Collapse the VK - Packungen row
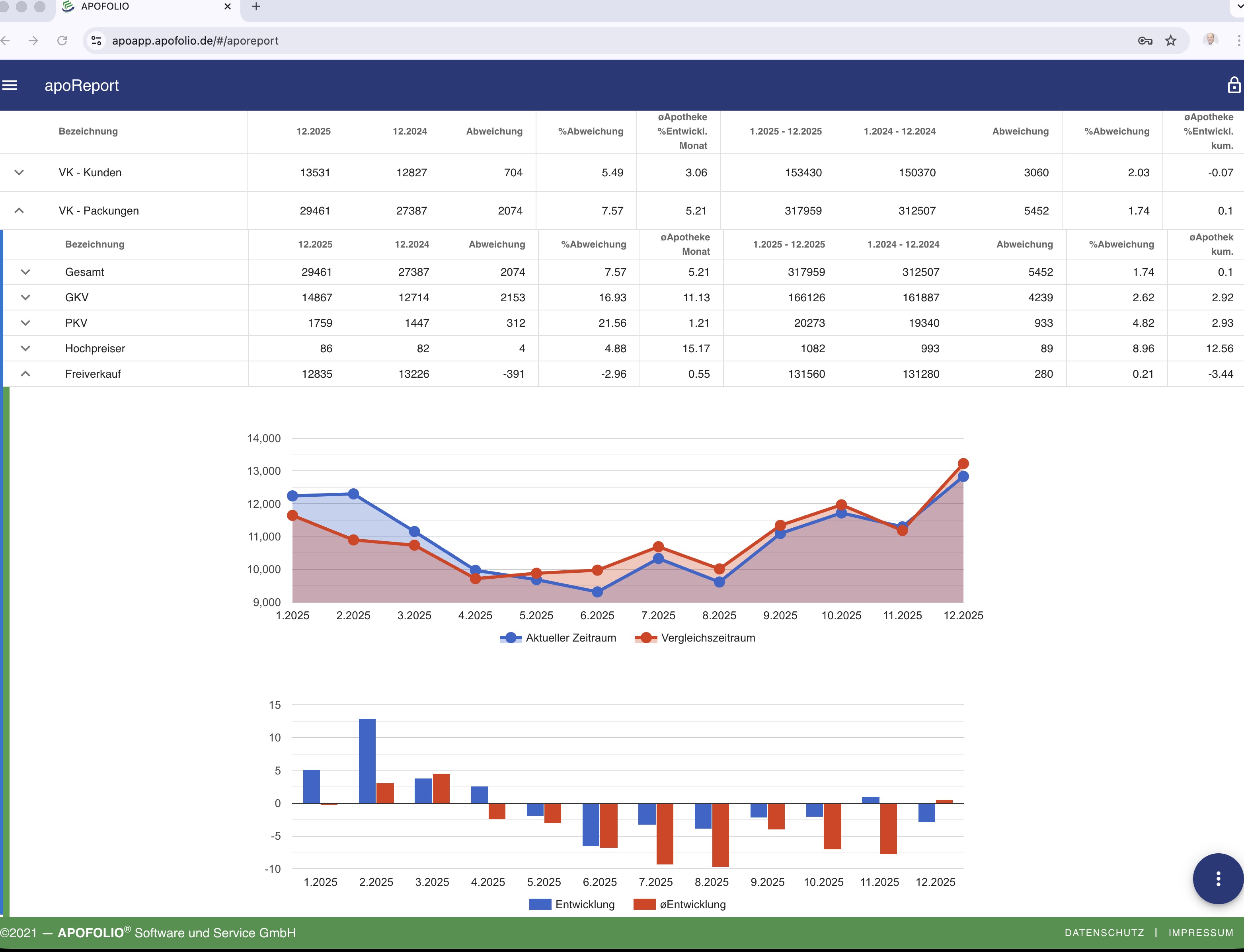The height and width of the screenshot is (952, 1244). click(19, 210)
